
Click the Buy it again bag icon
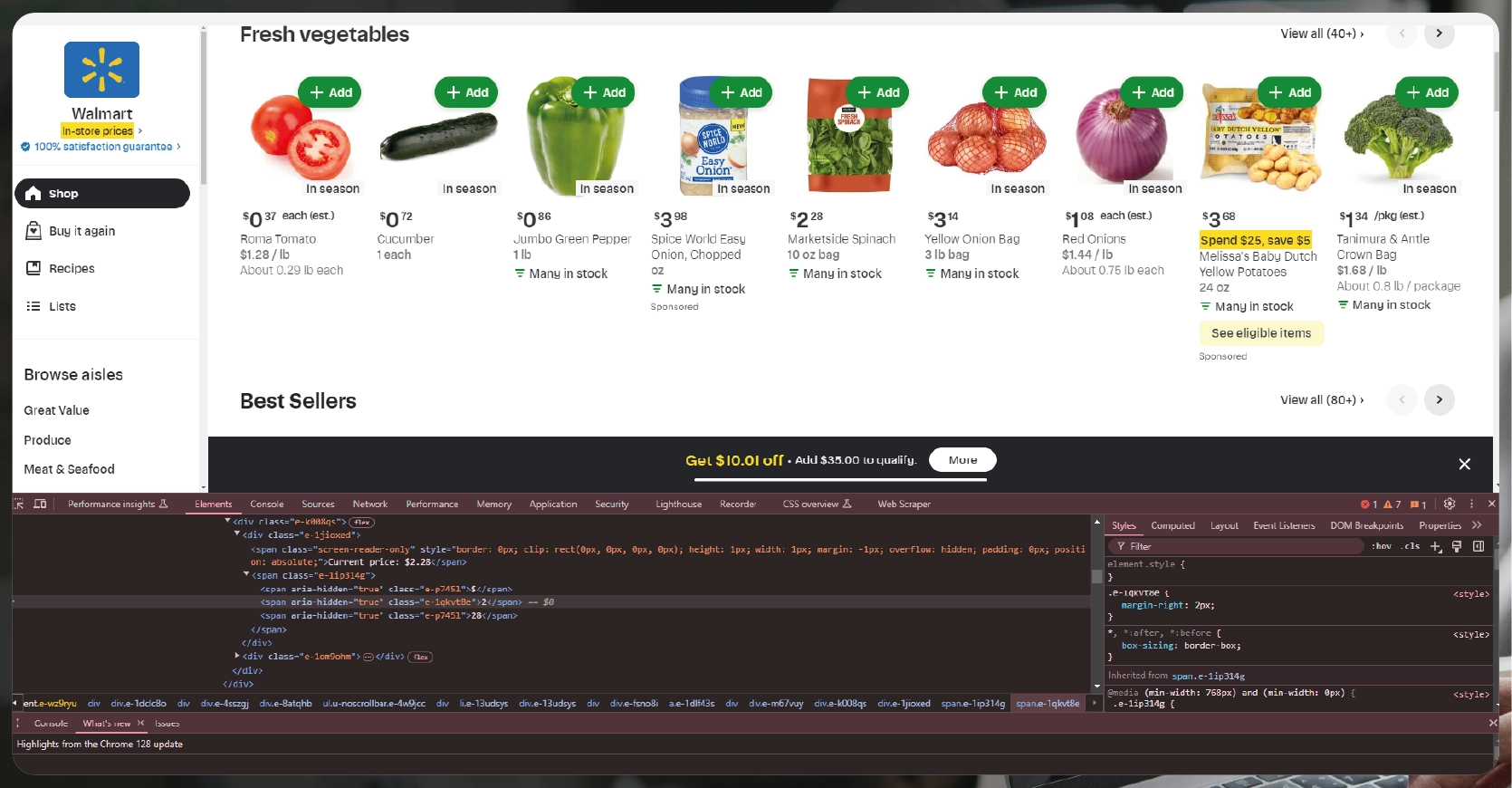[33, 231]
